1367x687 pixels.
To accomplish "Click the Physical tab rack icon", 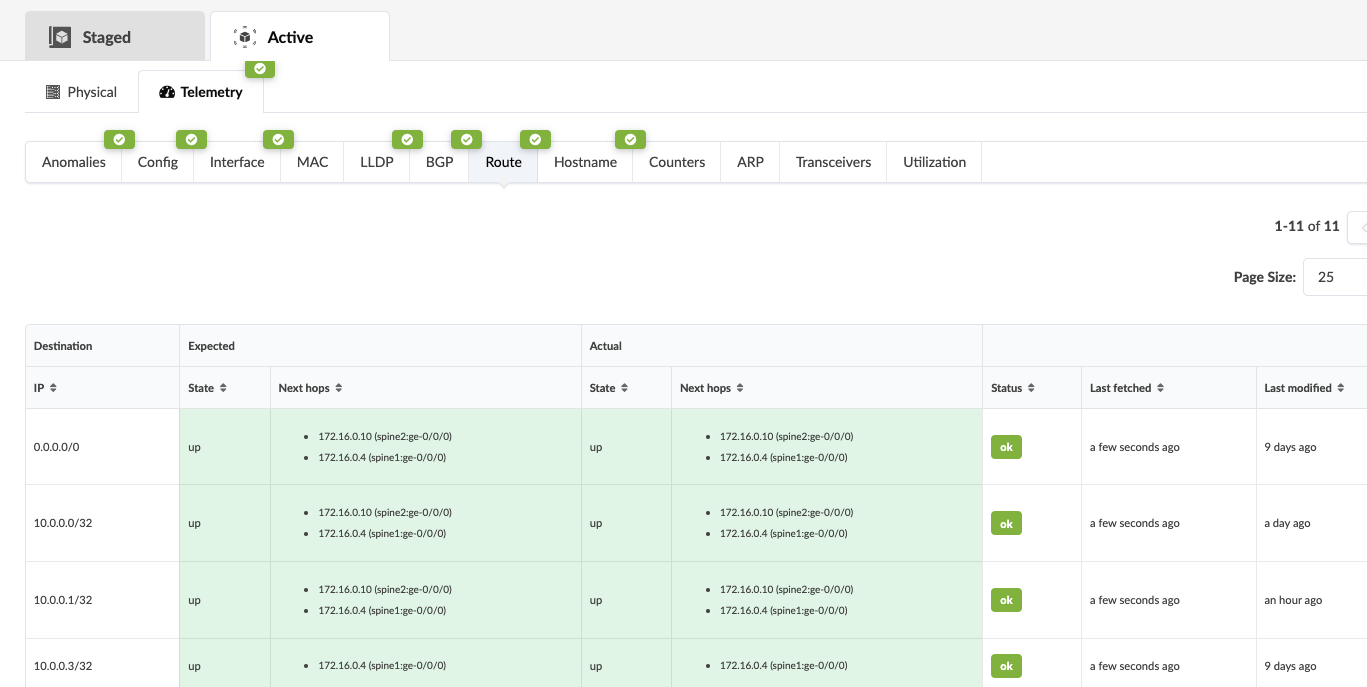I will 53,92.
